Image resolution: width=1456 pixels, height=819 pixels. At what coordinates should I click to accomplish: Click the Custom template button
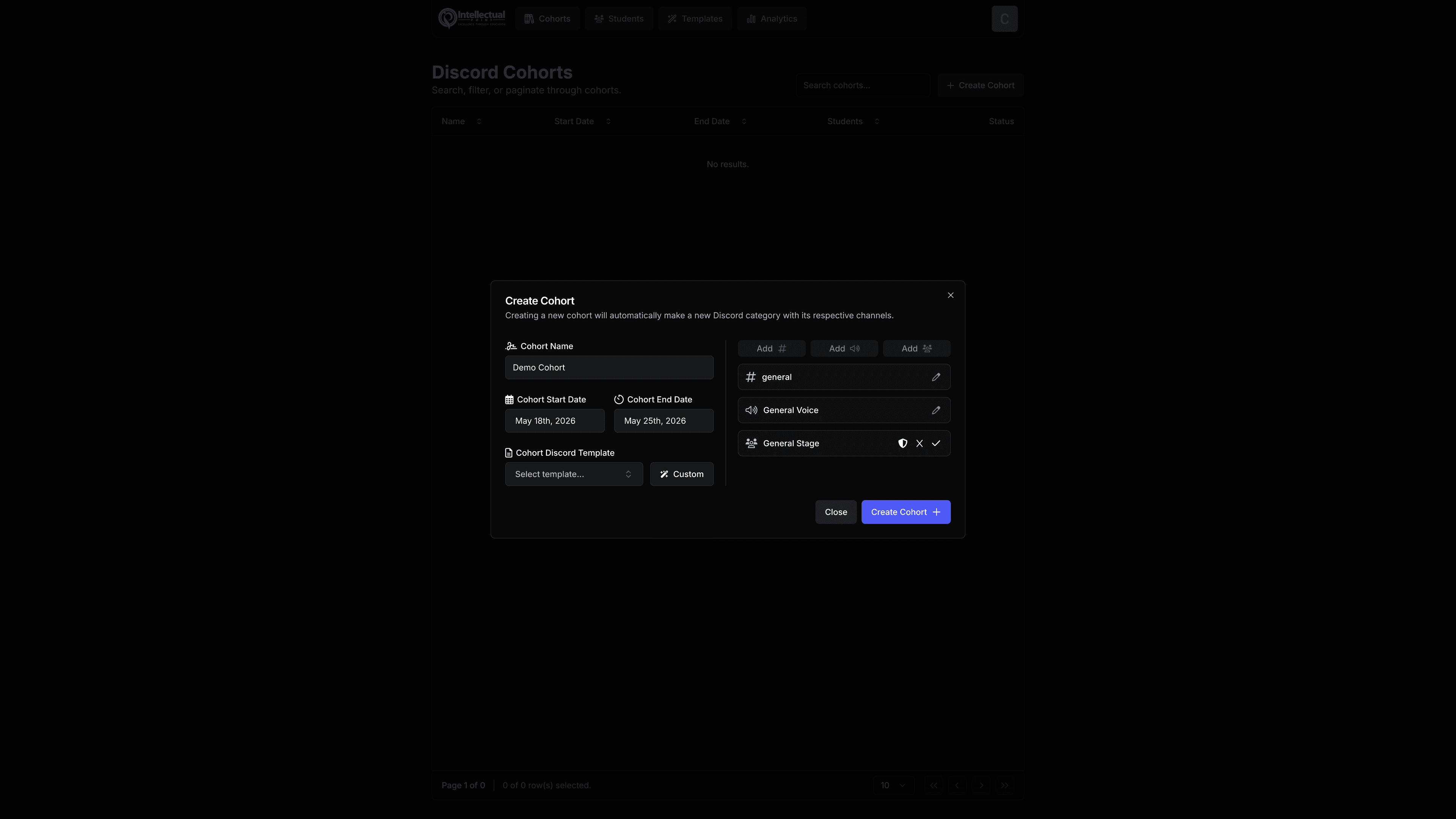pyautogui.click(x=682, y=474)
